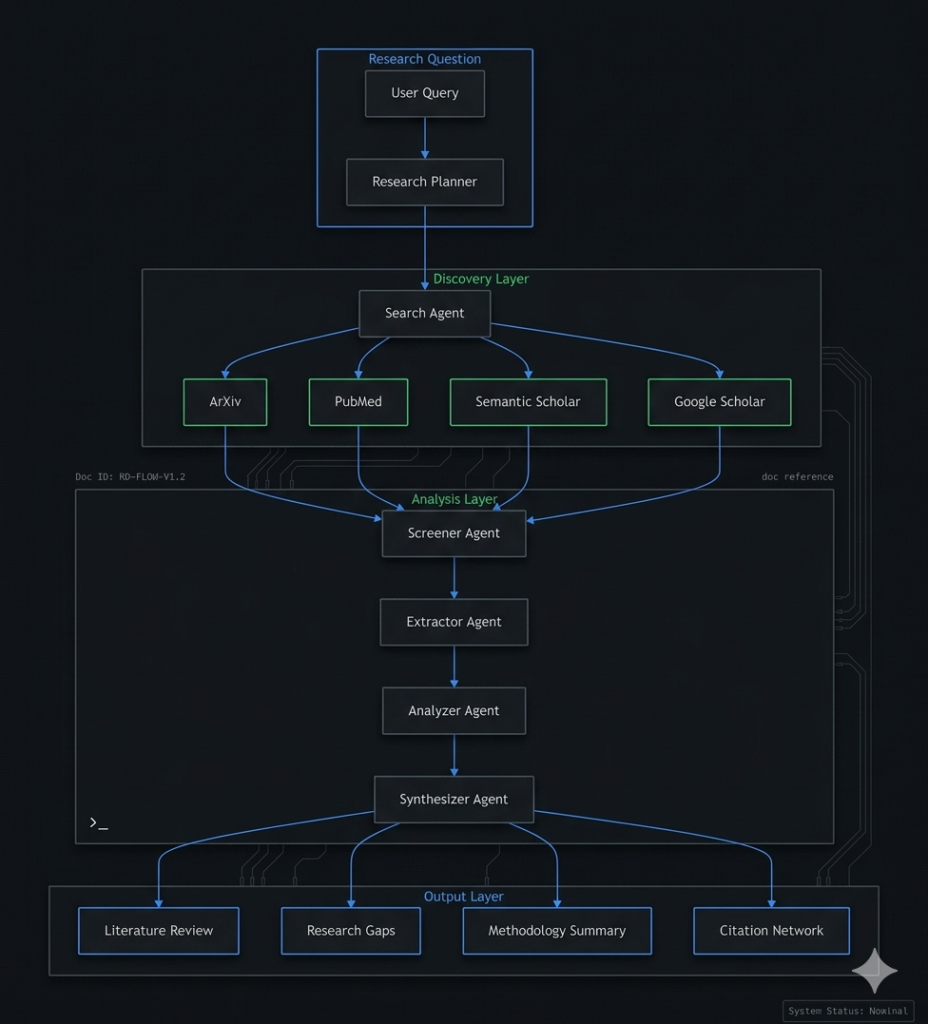928x1024 pixels.
Task: Click the terminal prompt icon
Action: point(98,823)
